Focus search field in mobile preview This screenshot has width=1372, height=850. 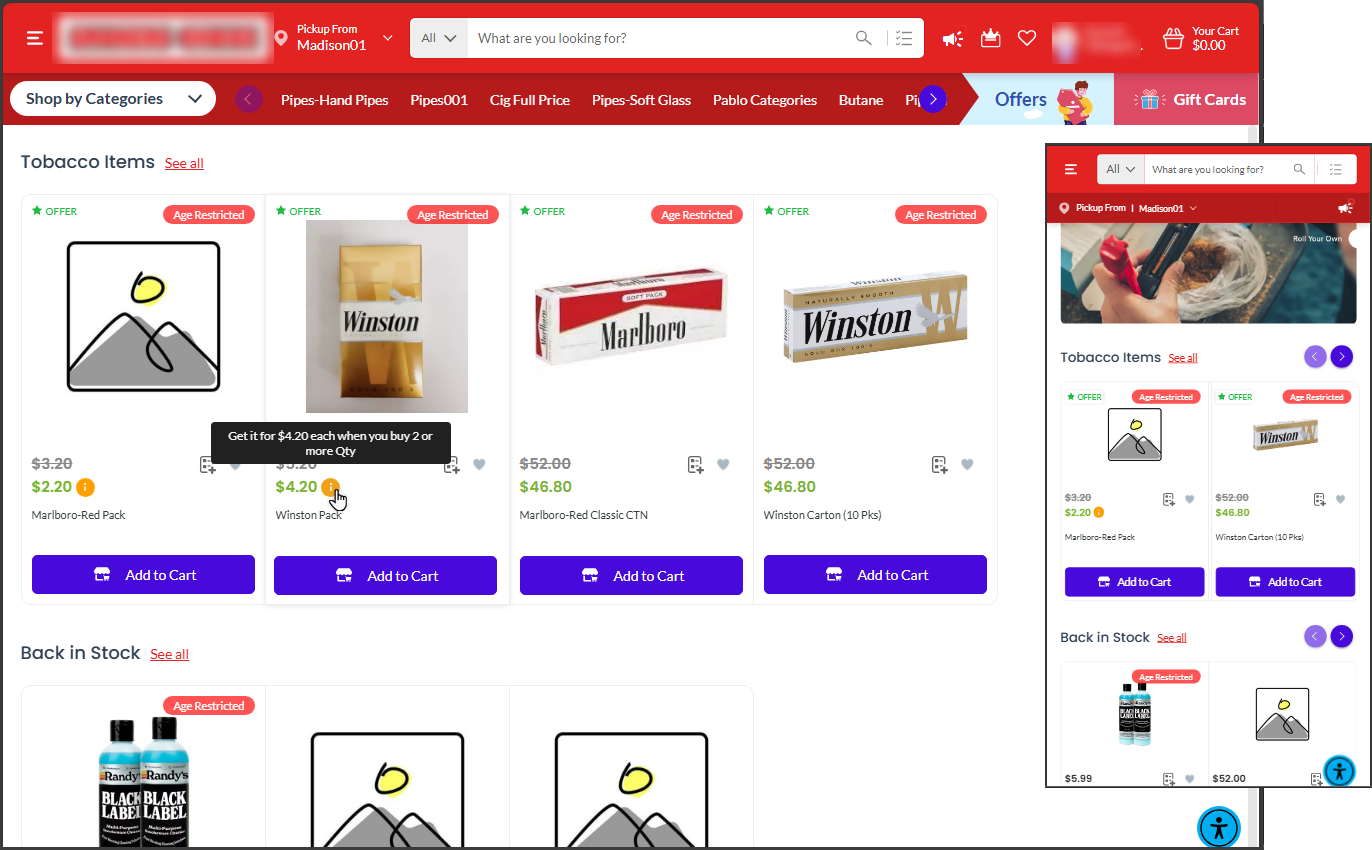1218,169
